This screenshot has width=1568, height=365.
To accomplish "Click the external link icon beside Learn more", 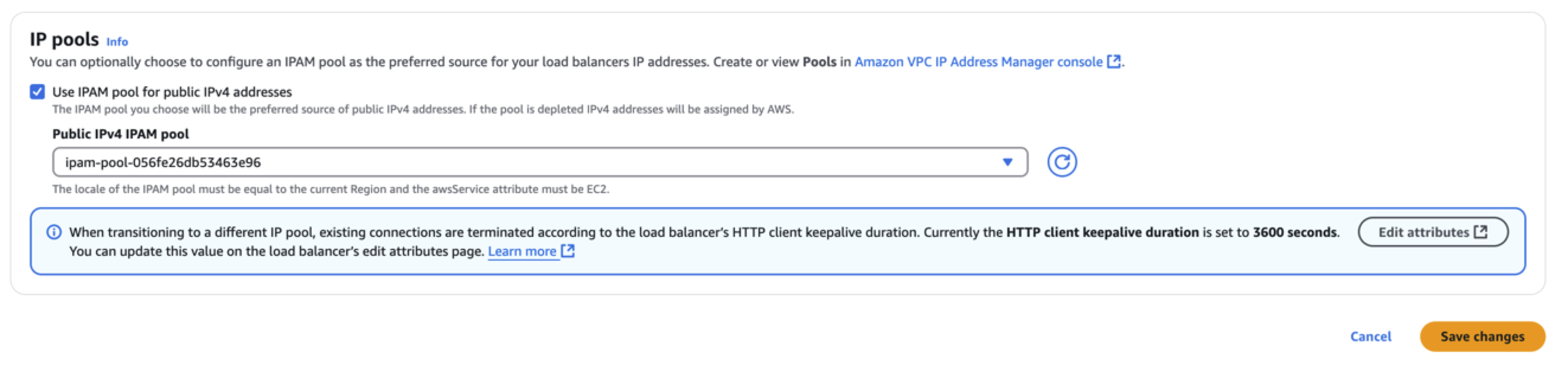I will 567,251.
